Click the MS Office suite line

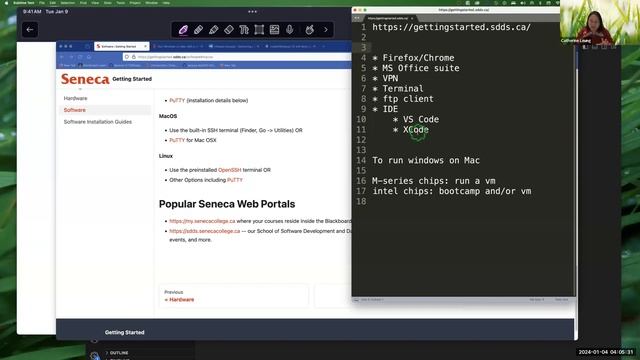416,68
